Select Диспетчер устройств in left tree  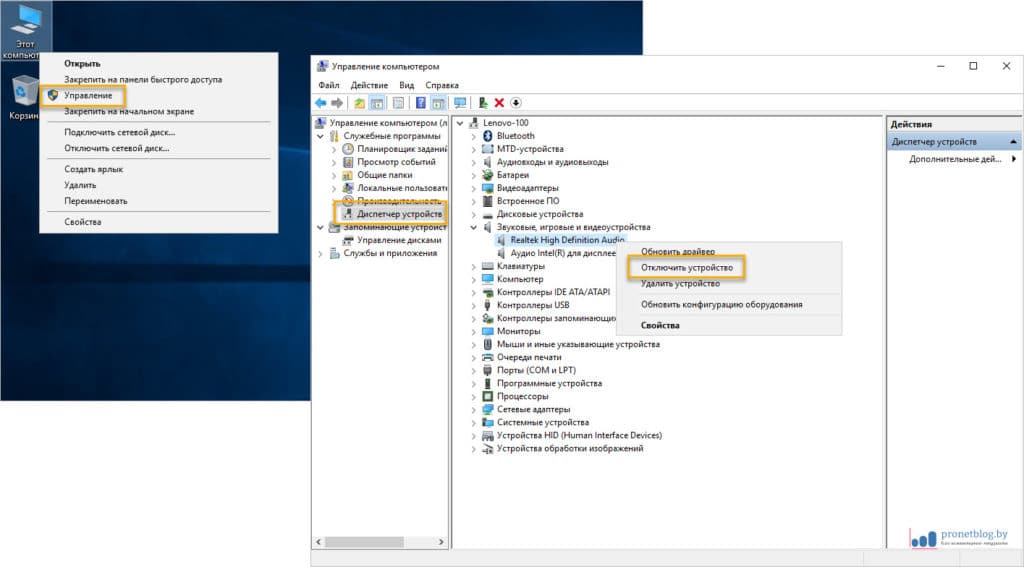tap(399, 214)
